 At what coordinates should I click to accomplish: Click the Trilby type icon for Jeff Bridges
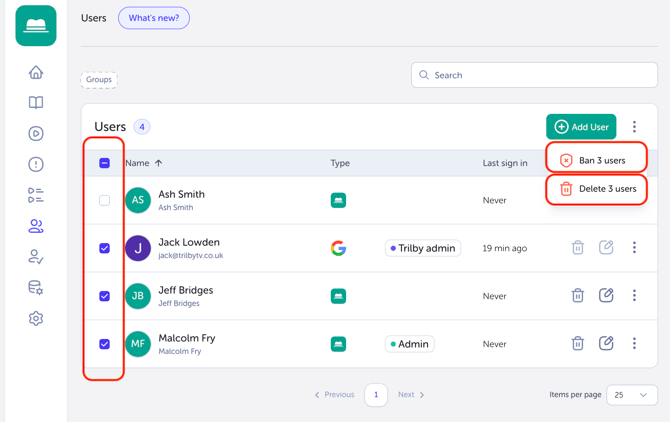point(338,296)
